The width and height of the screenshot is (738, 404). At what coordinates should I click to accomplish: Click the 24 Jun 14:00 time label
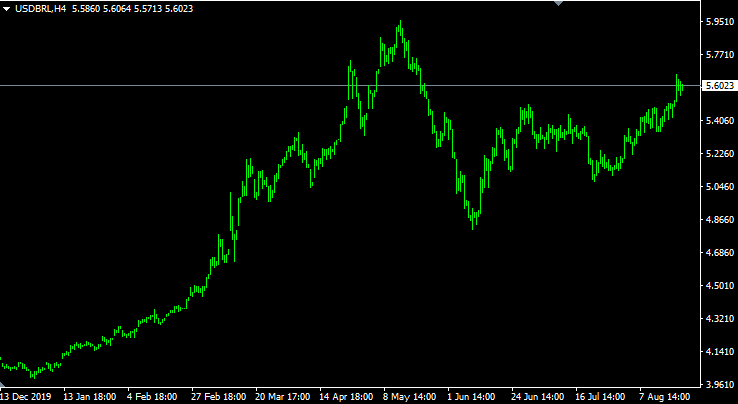[537, 396]
